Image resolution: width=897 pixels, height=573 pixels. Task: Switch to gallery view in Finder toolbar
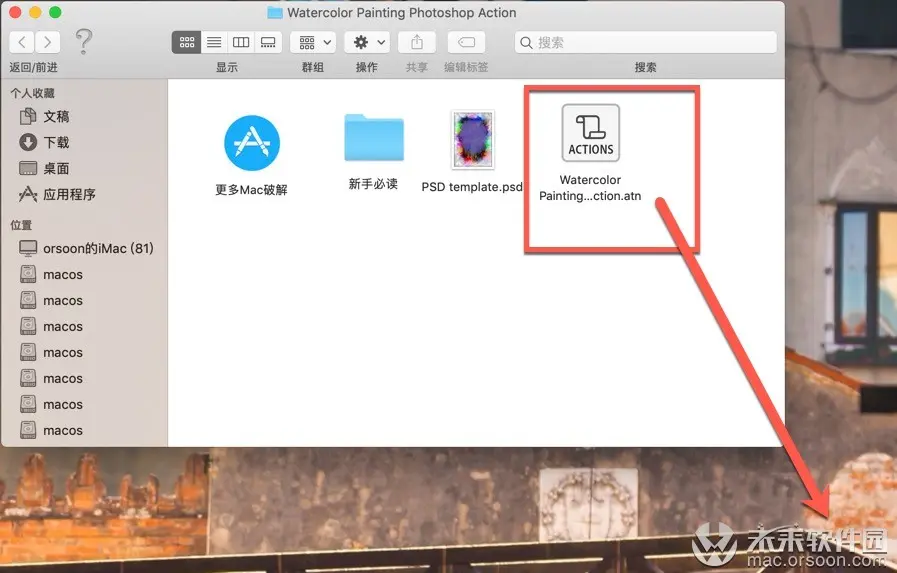coord(268,42)
